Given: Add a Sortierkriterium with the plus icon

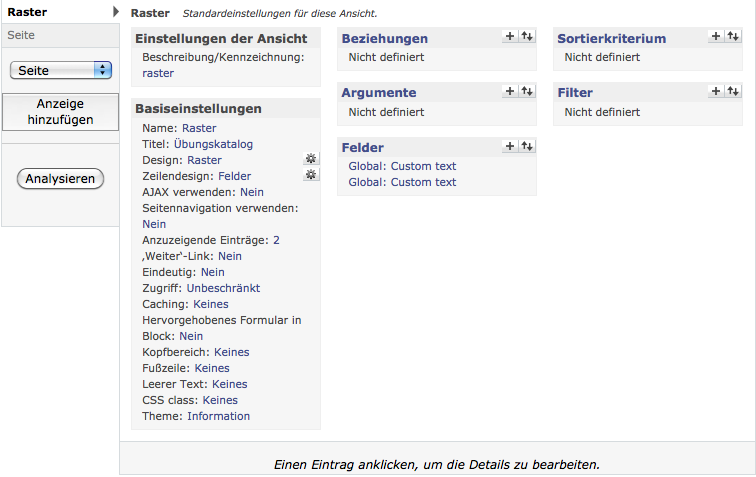Looking at the screenshot, I should [716, 36].
